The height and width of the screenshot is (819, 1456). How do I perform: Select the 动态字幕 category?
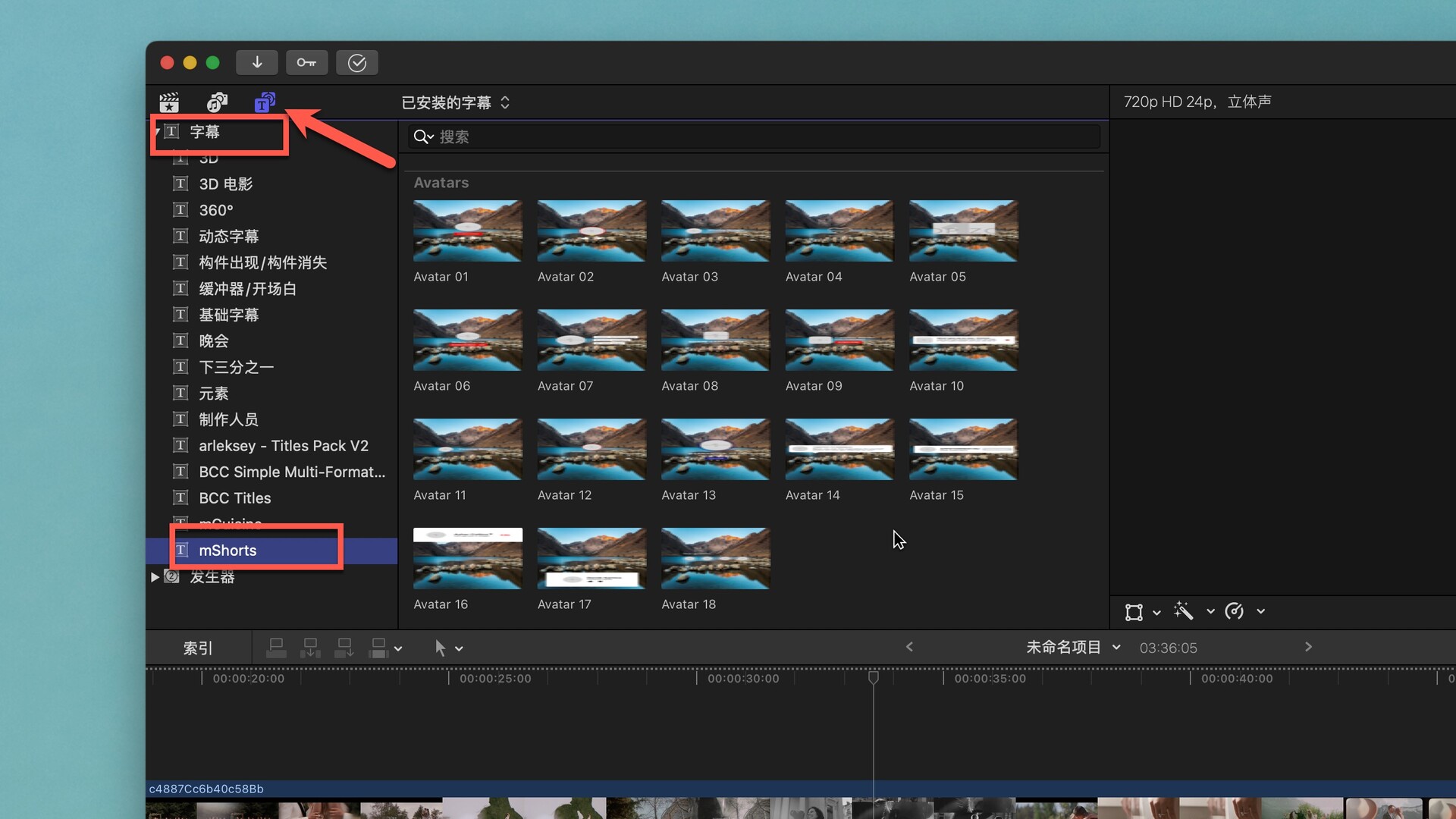[273, 237]
